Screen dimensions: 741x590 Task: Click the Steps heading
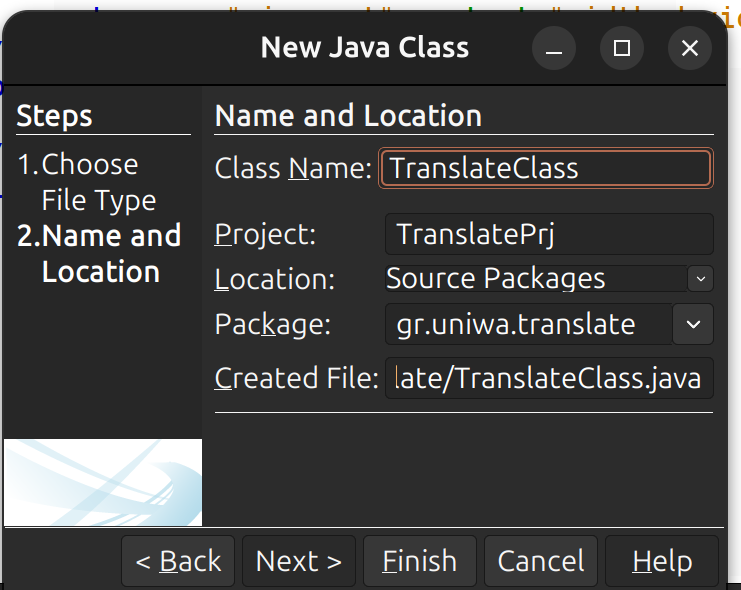pyautogui.click(x=54, y=116)
